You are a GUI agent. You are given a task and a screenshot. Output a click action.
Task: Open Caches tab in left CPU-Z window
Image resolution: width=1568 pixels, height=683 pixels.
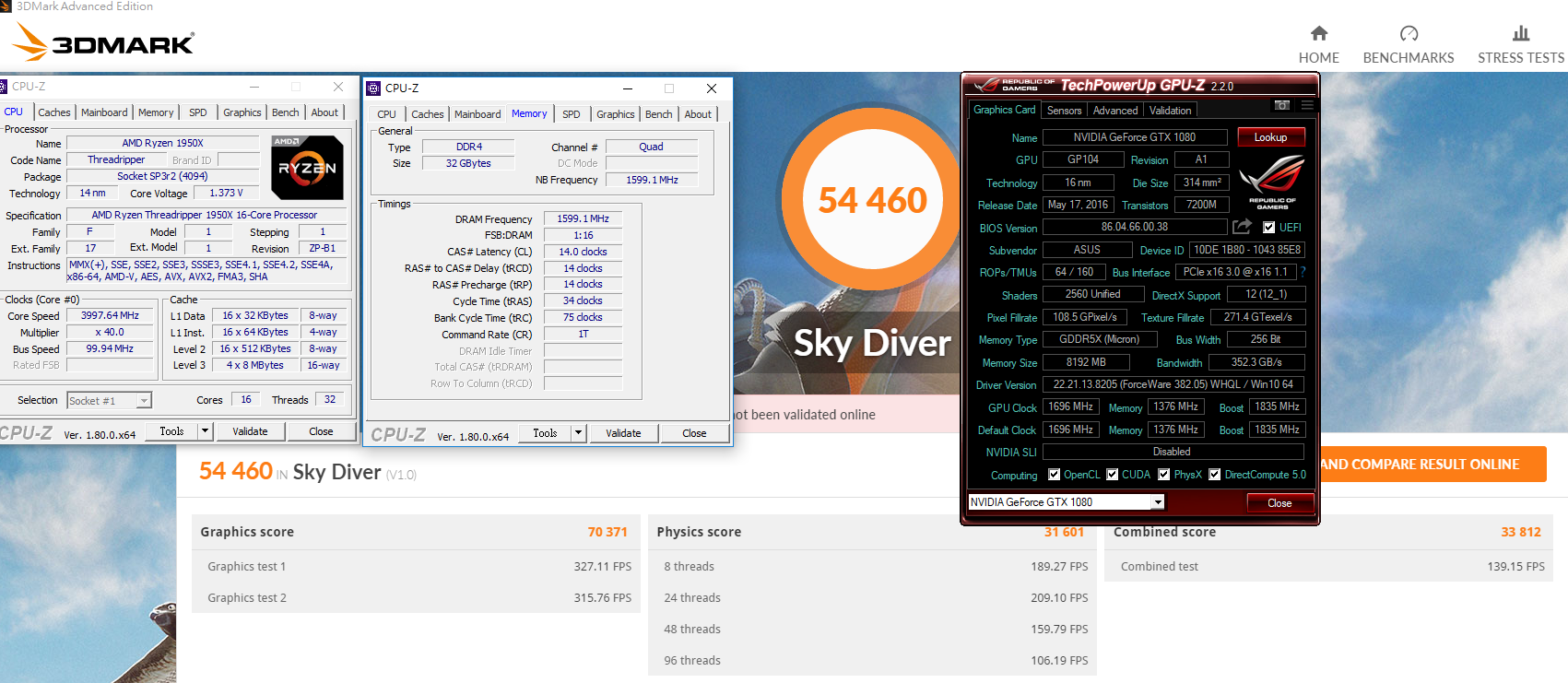[x=54, y=112]
